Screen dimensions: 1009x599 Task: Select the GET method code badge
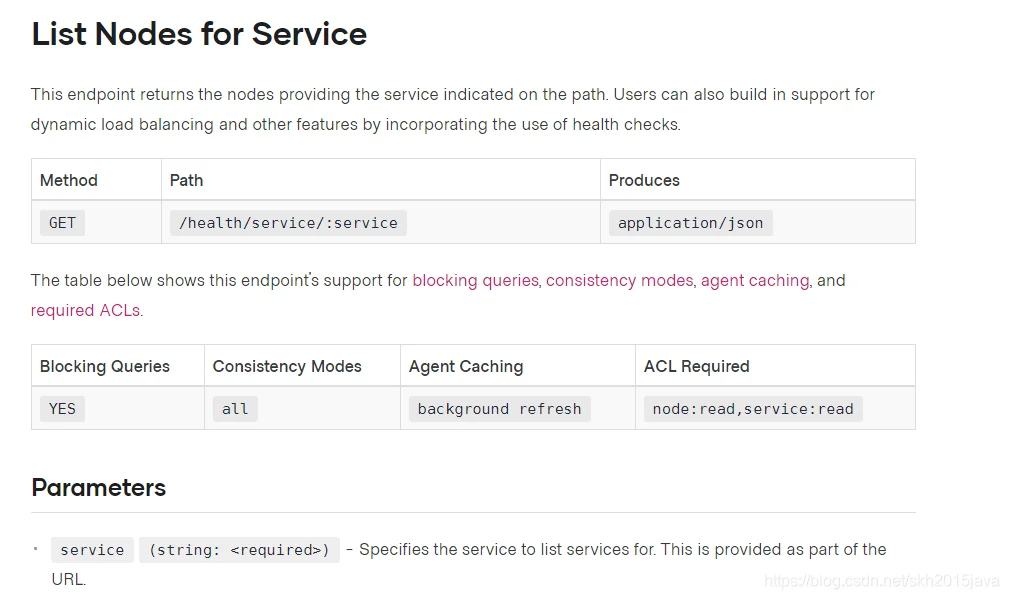tap(62, 223)
